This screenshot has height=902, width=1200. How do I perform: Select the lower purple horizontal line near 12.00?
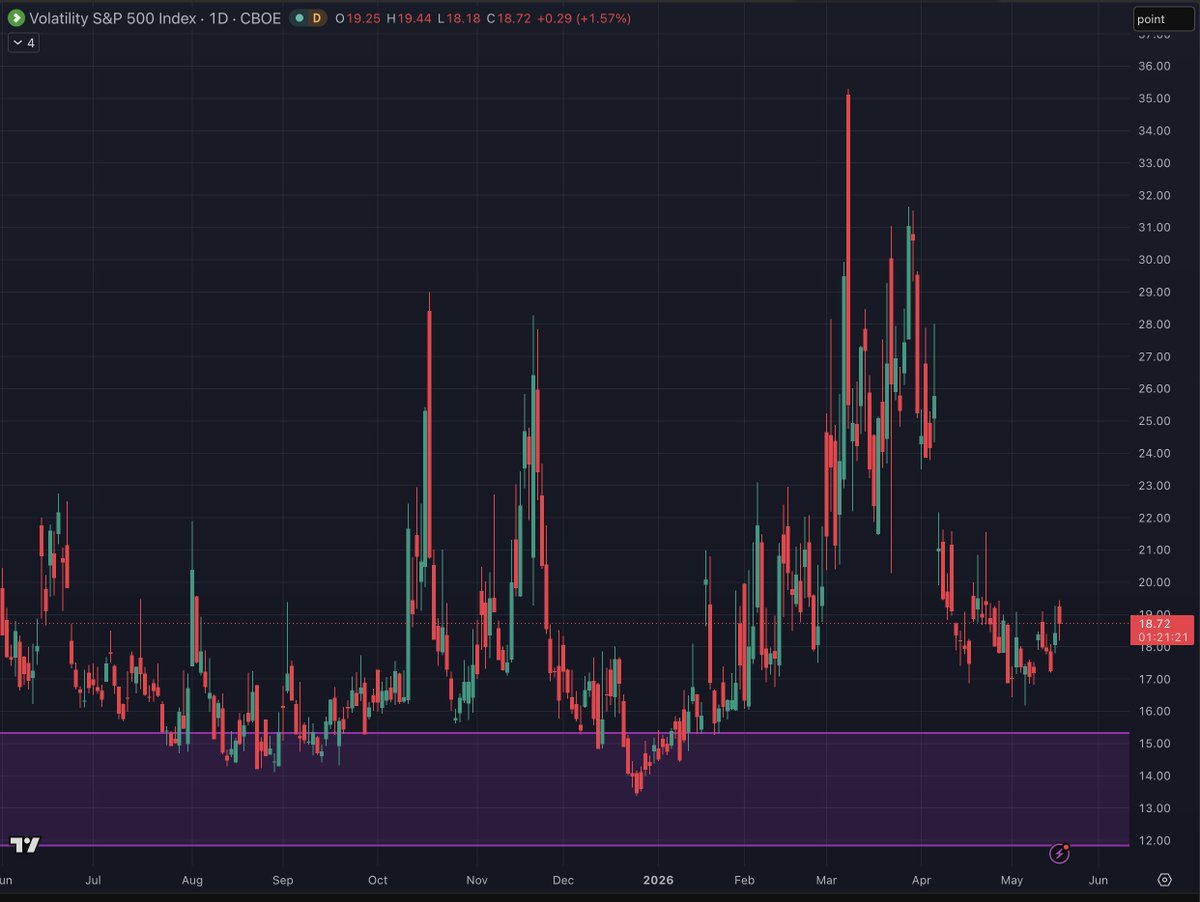pyautogui.click(x=564, y=846)
